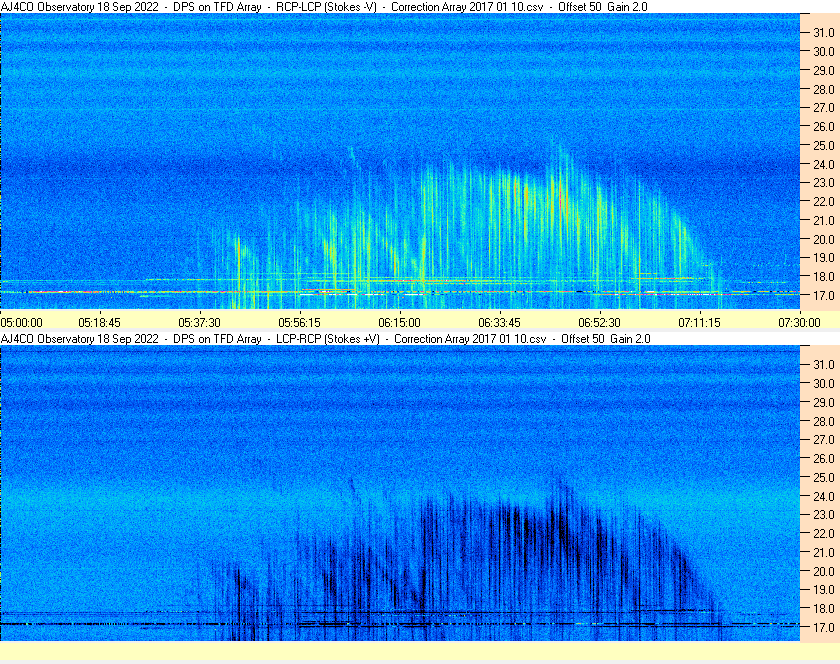
Task: Click the 06:52:30 time axis label
Action: click(x=599, y=322)
